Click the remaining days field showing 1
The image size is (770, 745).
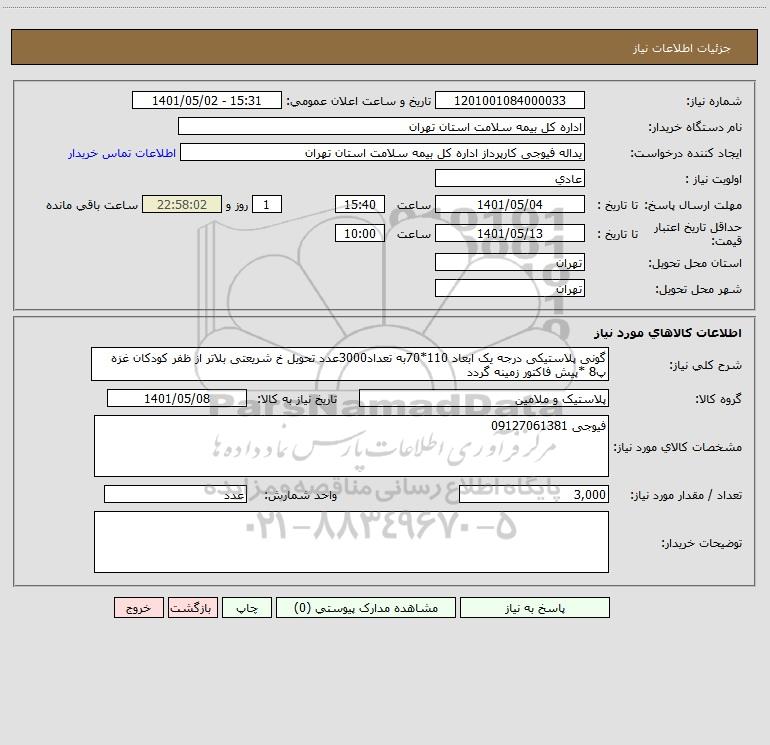[x=267, y=205]
